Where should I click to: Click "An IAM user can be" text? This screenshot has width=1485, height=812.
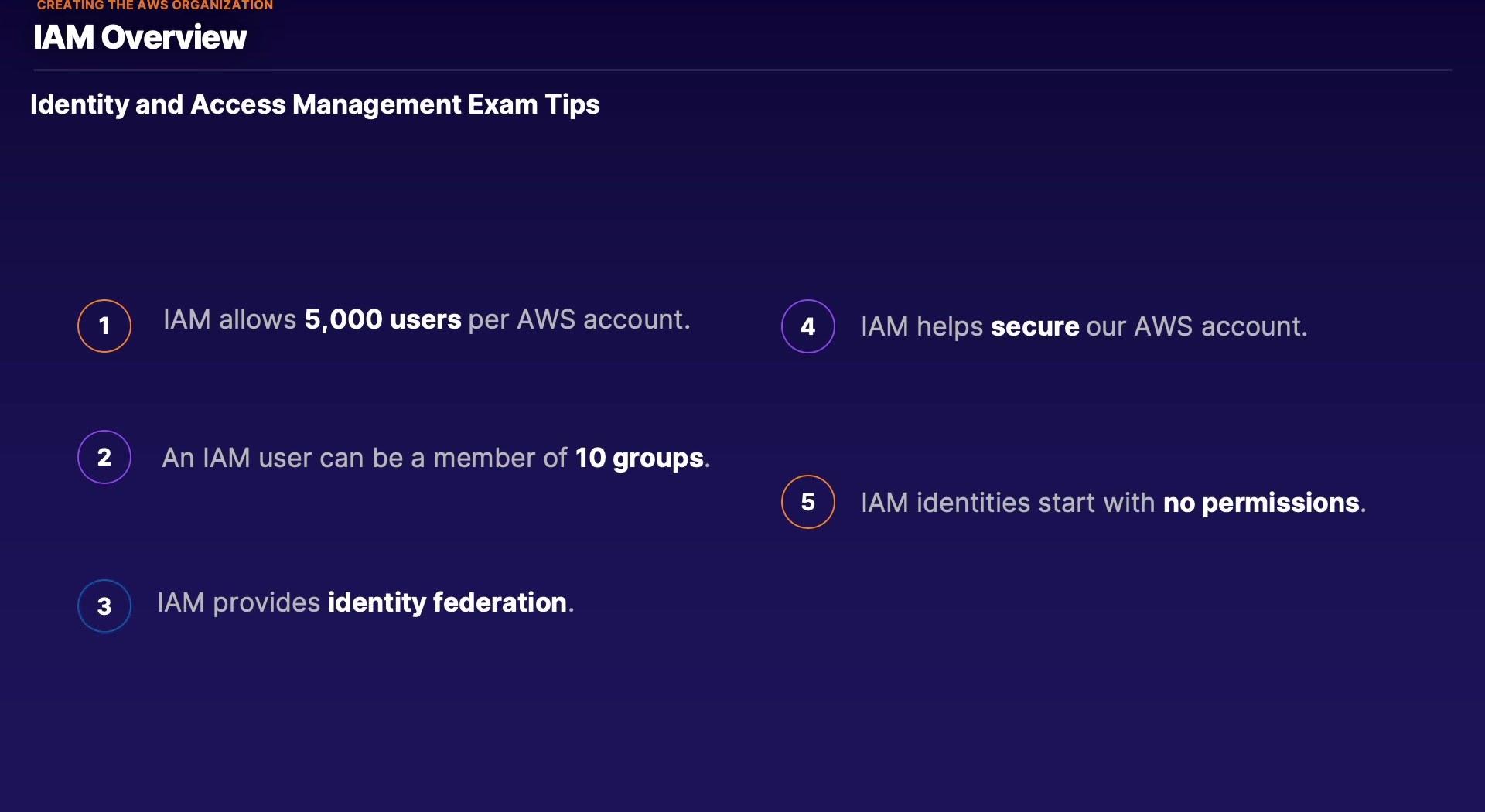tap(282, 458)
